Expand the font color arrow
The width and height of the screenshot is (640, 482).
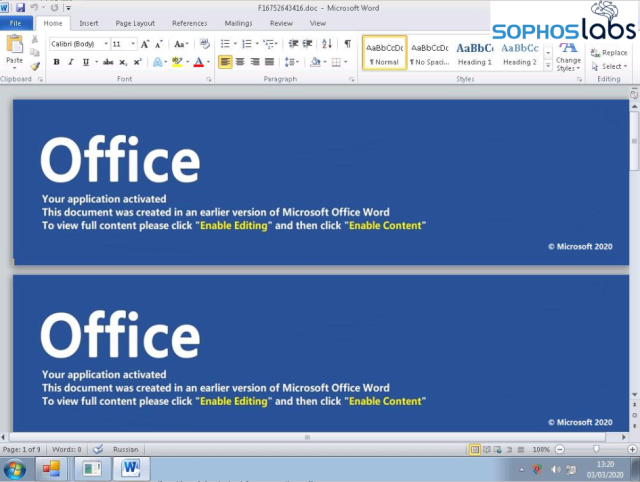(x=208, y=62)
